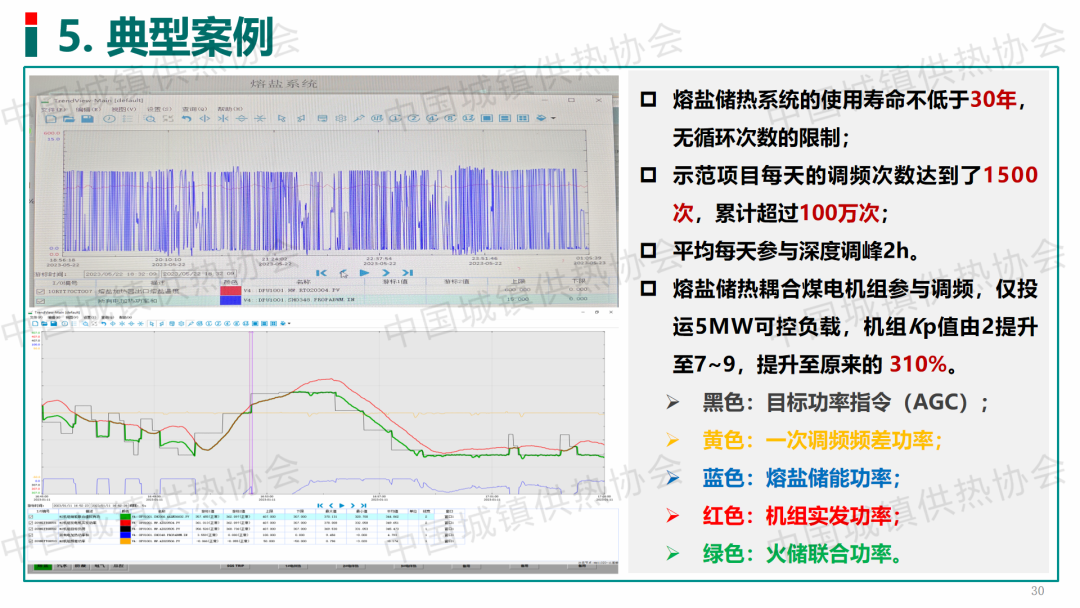The height and width of the screenshot is (608, 1080).
Task: Toggle checkbox of second upper trend row
Action: click(40, 299)
